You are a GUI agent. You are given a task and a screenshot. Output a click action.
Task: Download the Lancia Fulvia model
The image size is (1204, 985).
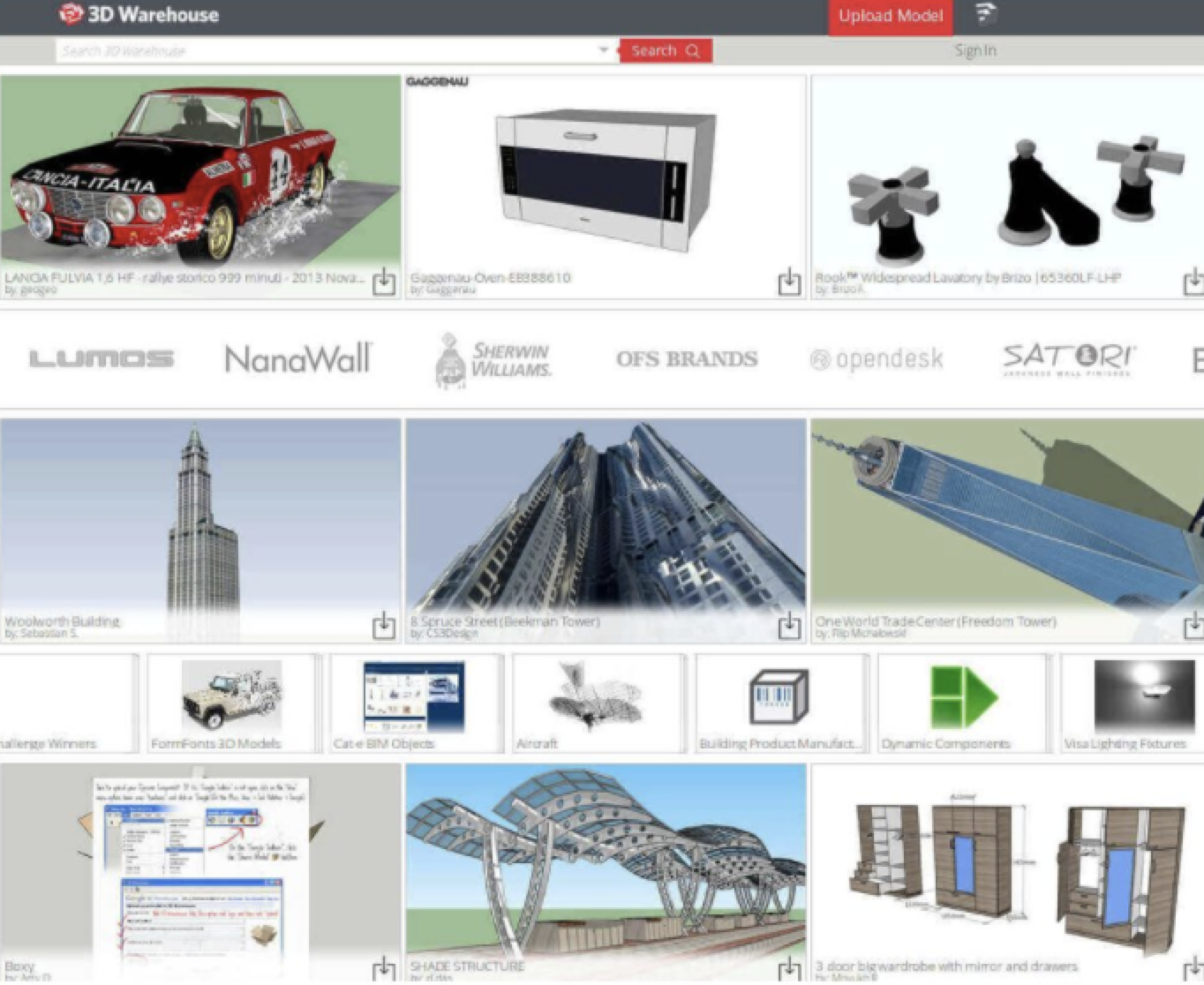coord(384,282)
